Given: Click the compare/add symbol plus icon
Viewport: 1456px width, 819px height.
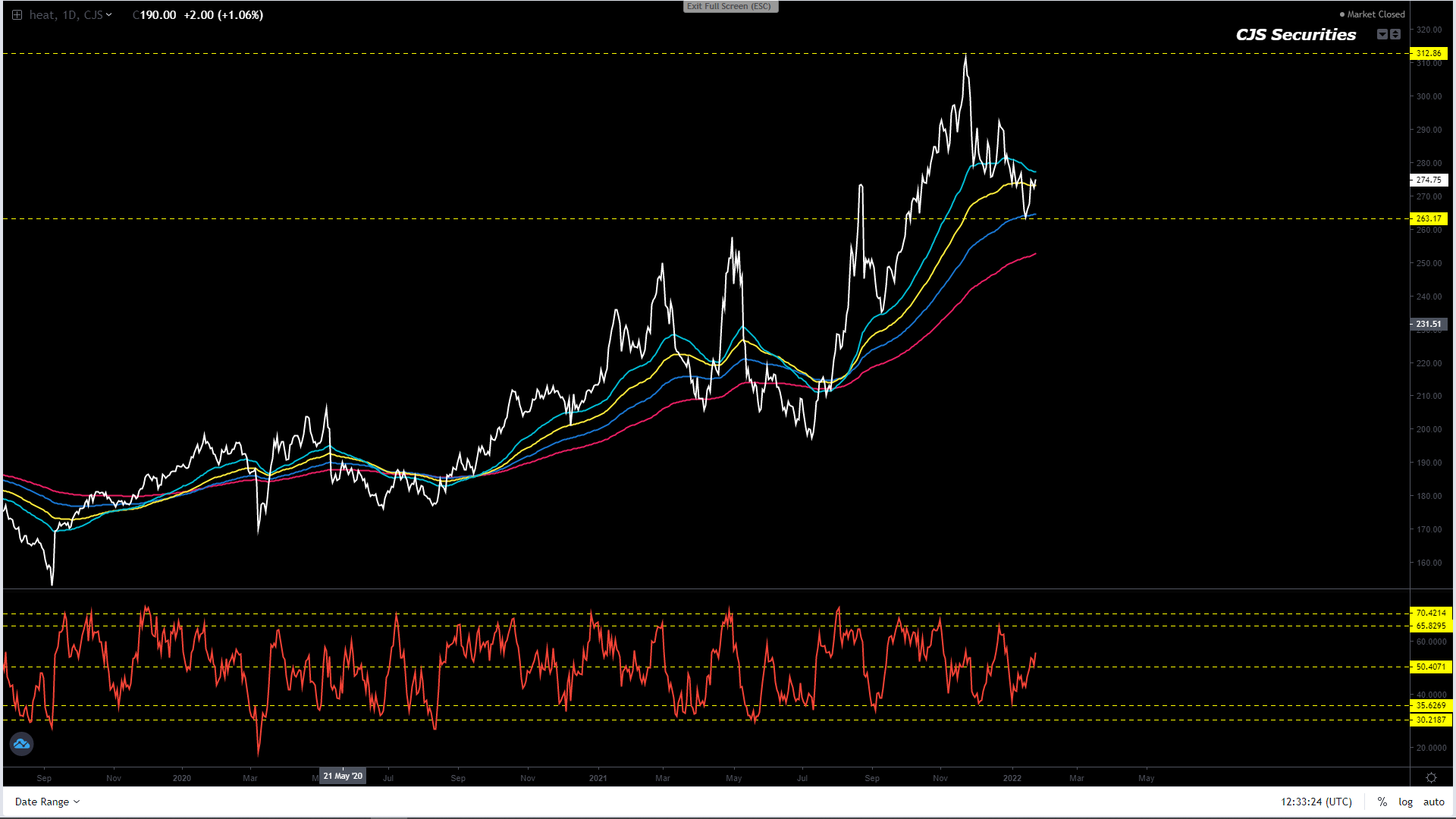Looking at the screenshot, I should point(17,15).
